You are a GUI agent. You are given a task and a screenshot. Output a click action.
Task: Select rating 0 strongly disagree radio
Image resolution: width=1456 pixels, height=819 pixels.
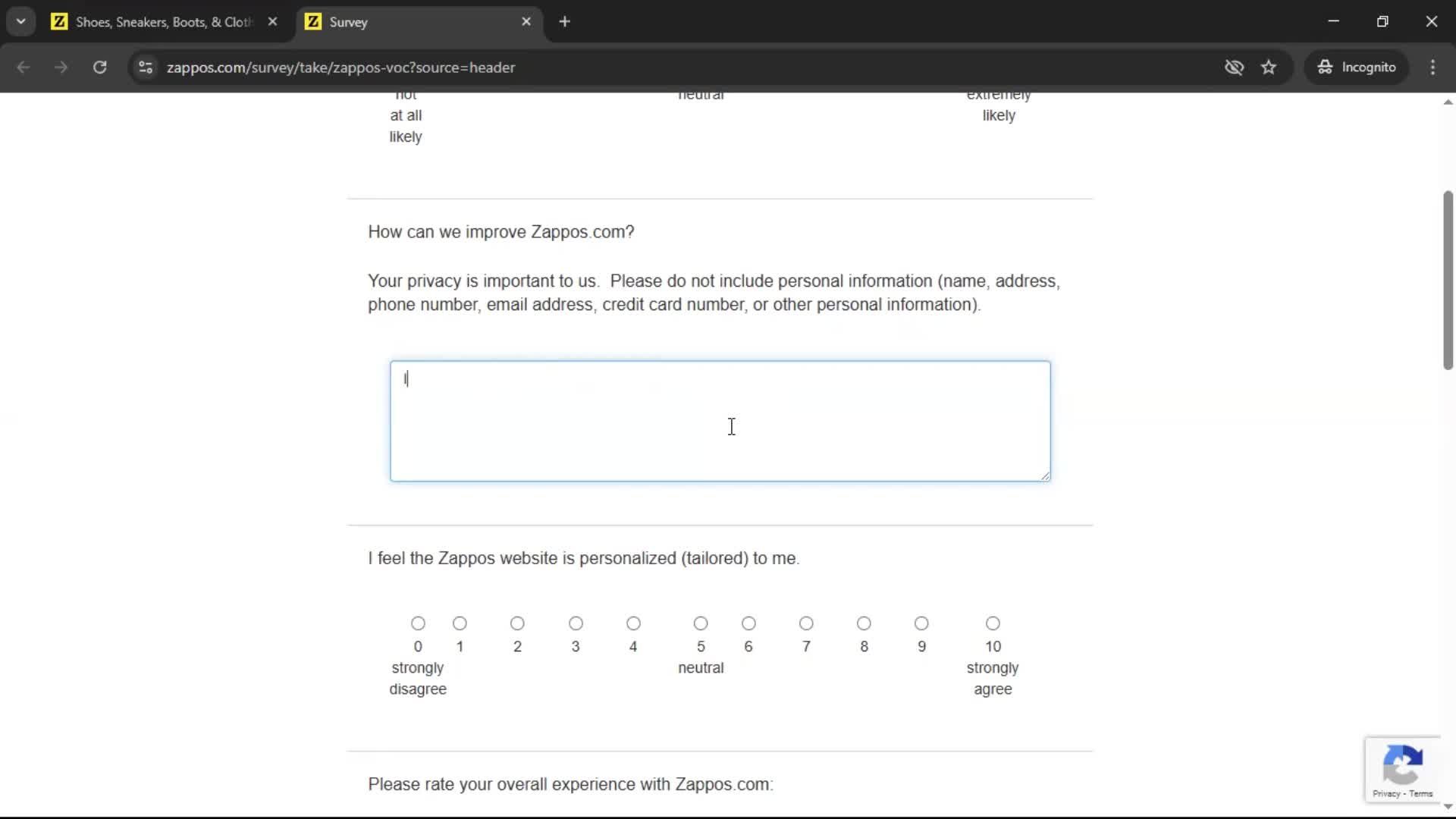pos(418,623)
